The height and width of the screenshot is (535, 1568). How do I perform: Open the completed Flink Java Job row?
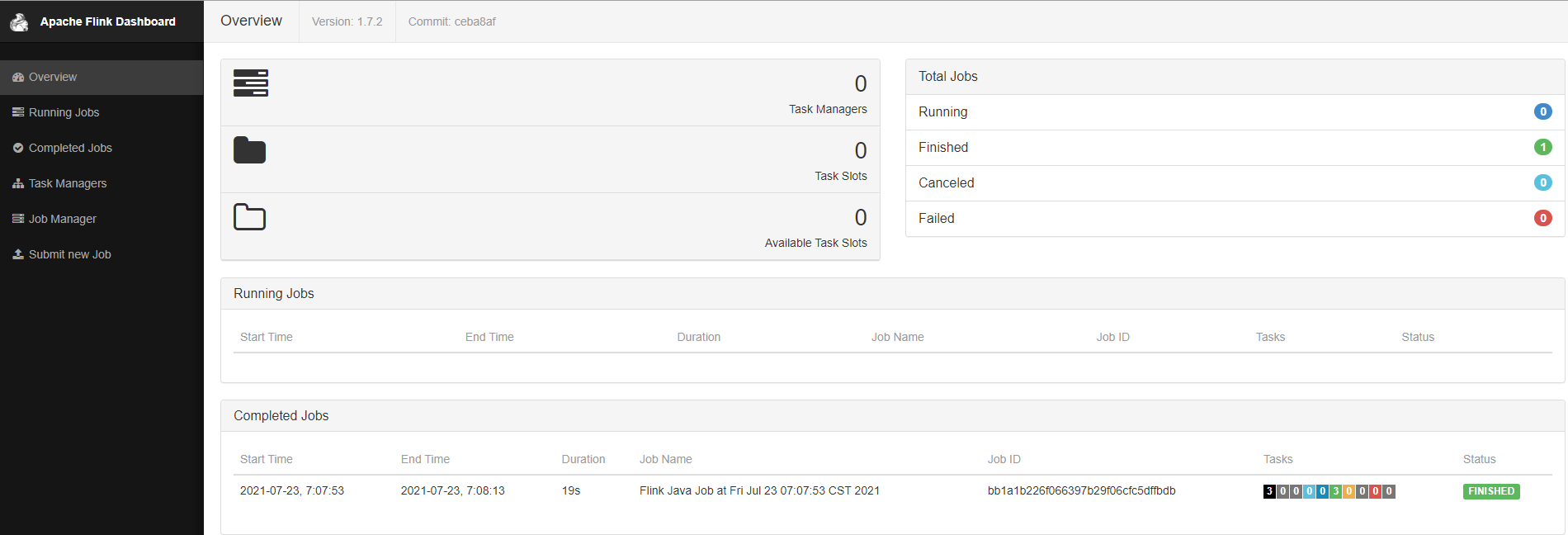[x=892, y=491]
